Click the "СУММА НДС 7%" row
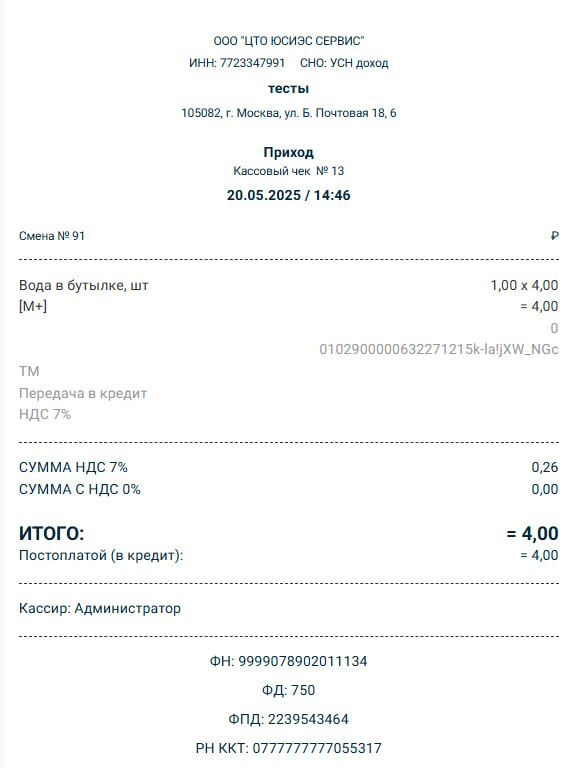 (x=288, y=467)
